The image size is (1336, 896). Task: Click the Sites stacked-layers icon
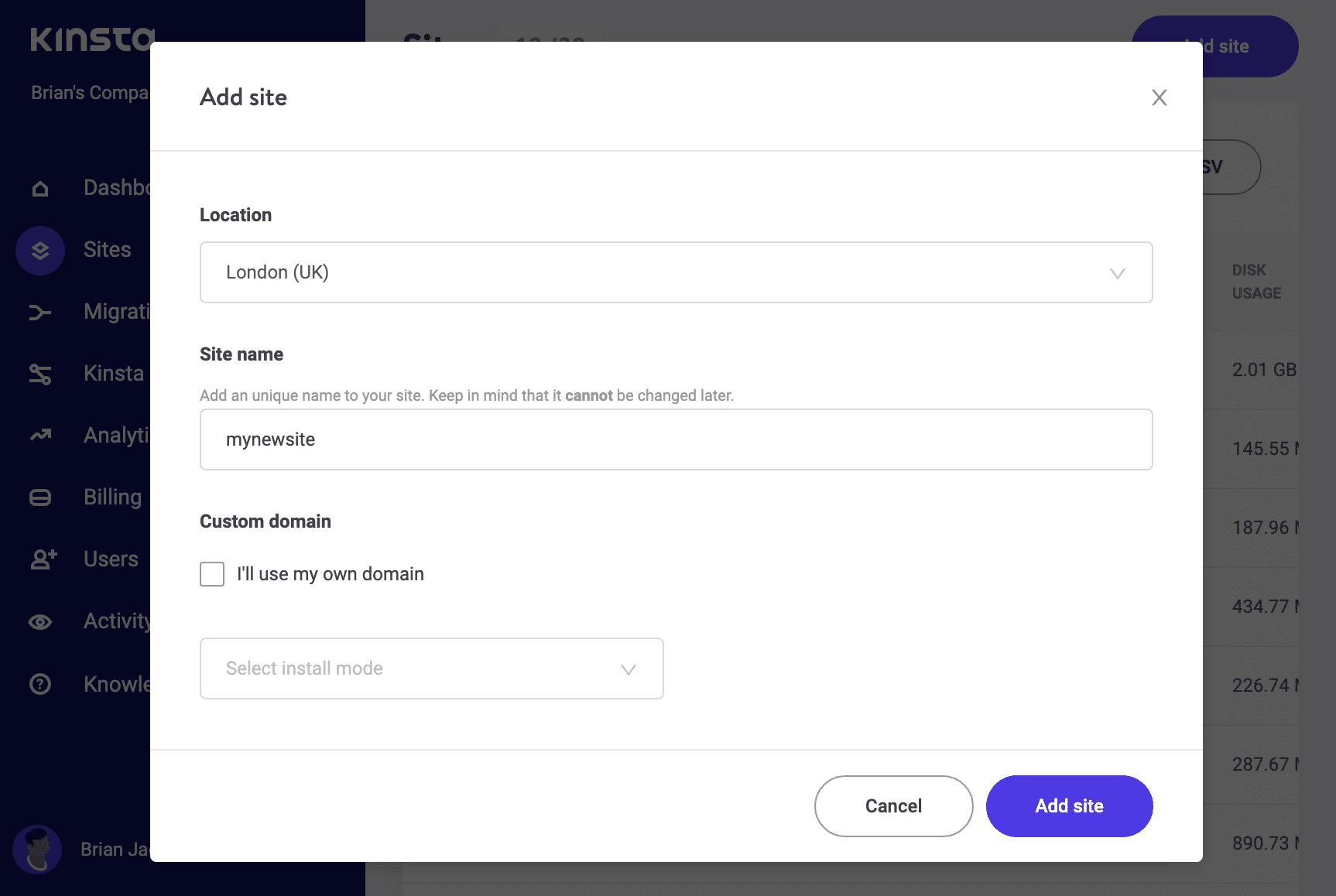click(x=39, y=251)
